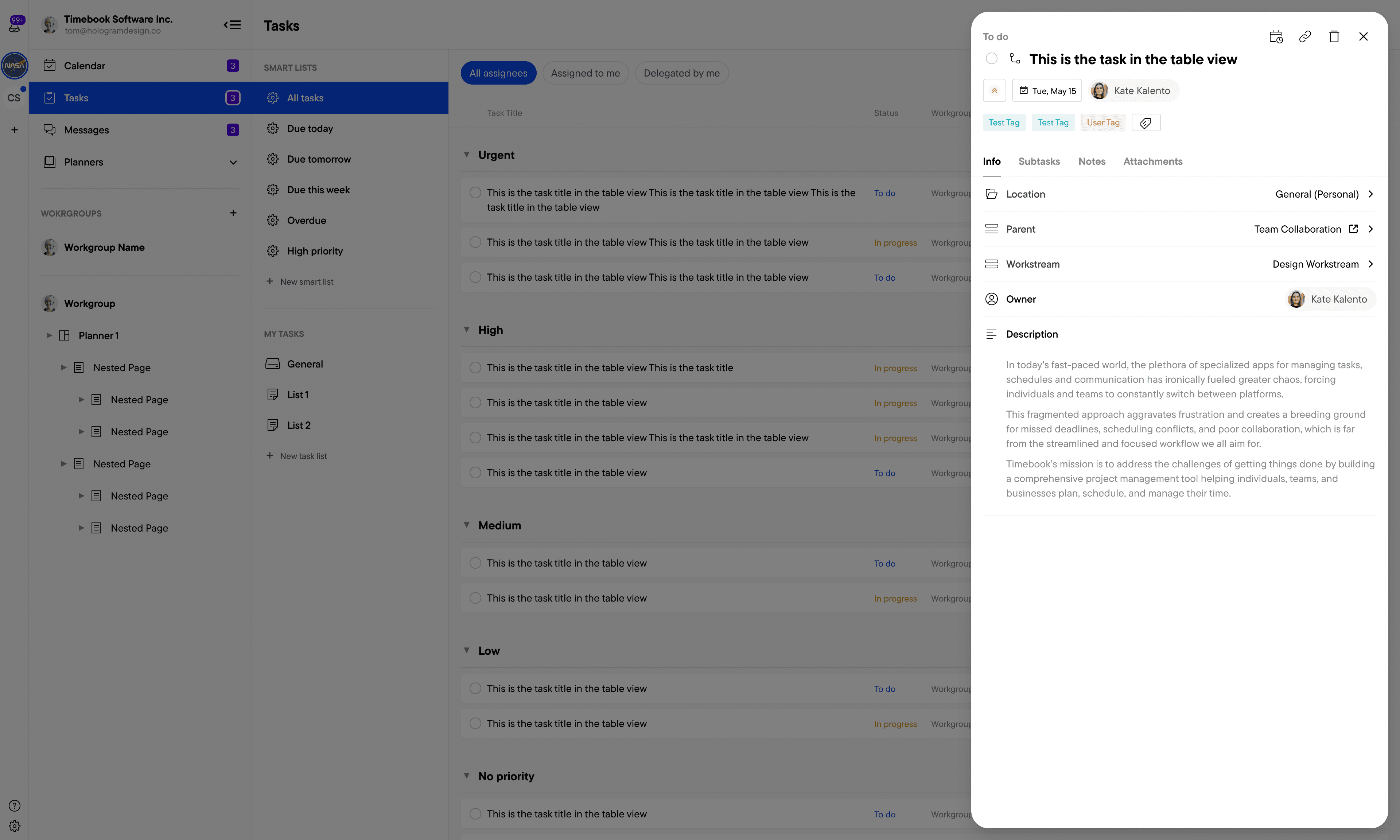This screenshot has height=840, width=1400.
Task: Click the High priority smart list gear icon
Action: tap(273, 251)
